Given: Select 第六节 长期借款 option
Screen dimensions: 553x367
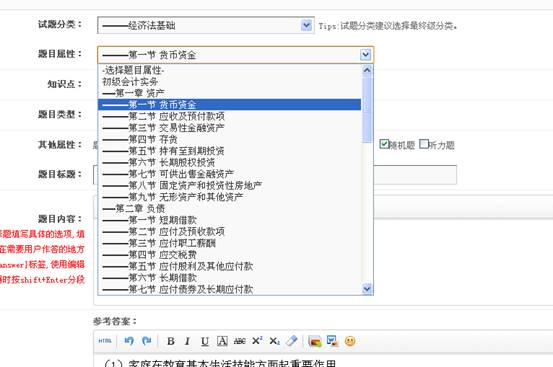Looking at the screenshot, I should (230, 277).
